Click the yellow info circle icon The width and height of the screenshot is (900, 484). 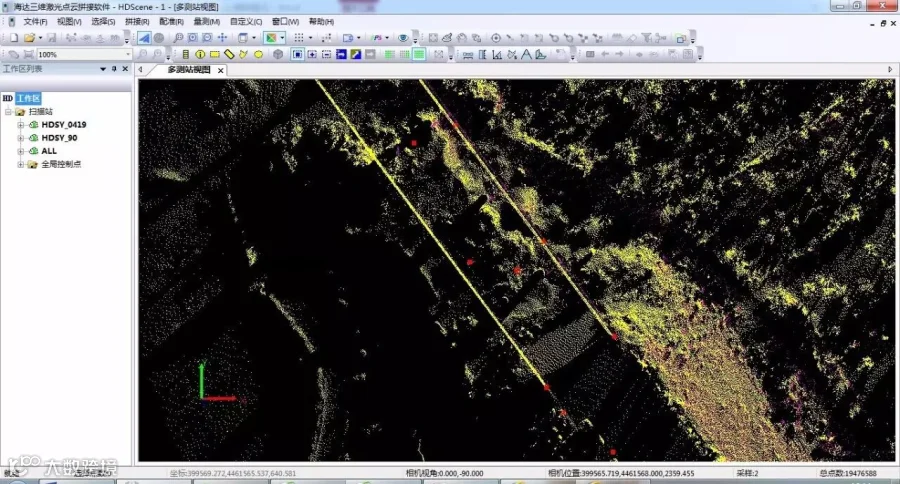tap(200, 54)
